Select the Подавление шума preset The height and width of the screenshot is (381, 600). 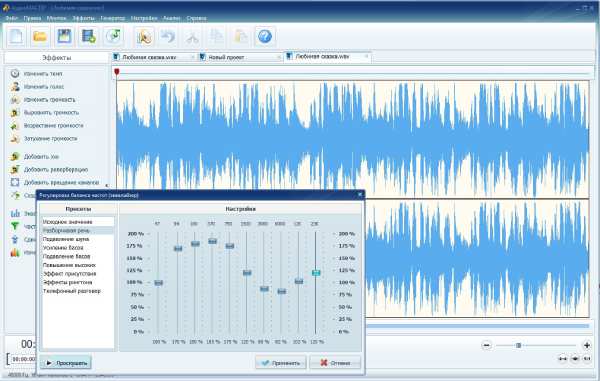[78, 239]
